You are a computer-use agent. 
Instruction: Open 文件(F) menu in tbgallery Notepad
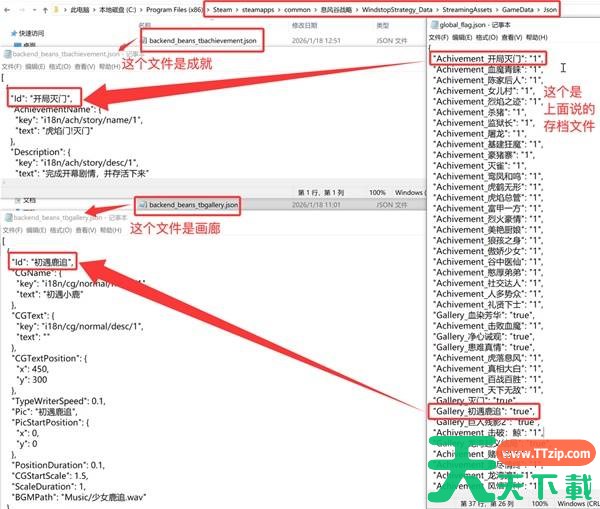tap(12, 230)
